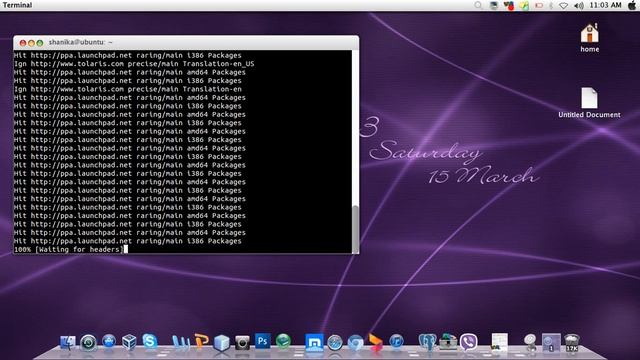Open the Terminal application menu
This screenshot has height=360, width=640.
[x=17, y=5]
